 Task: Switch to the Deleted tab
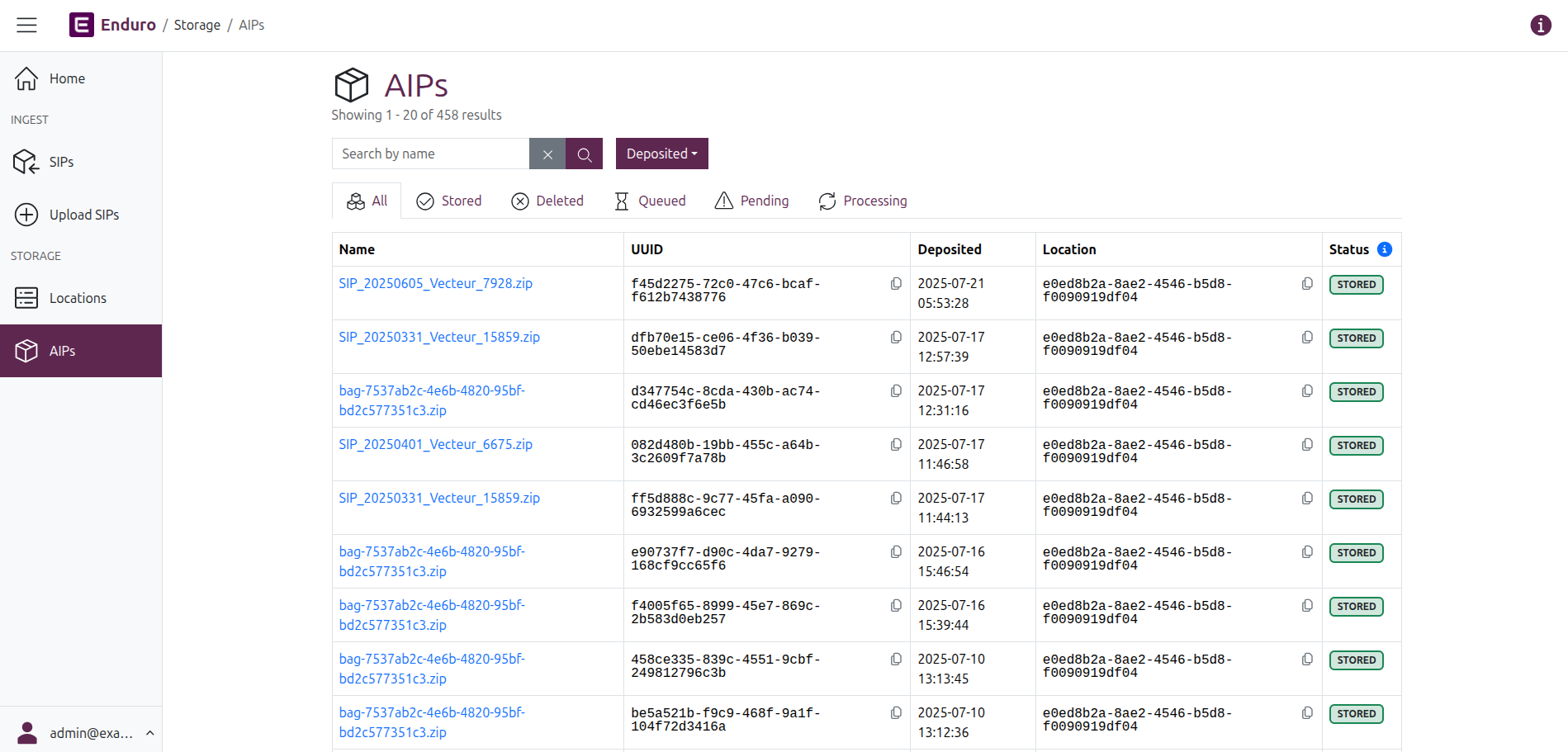click(x=547, y=201)
